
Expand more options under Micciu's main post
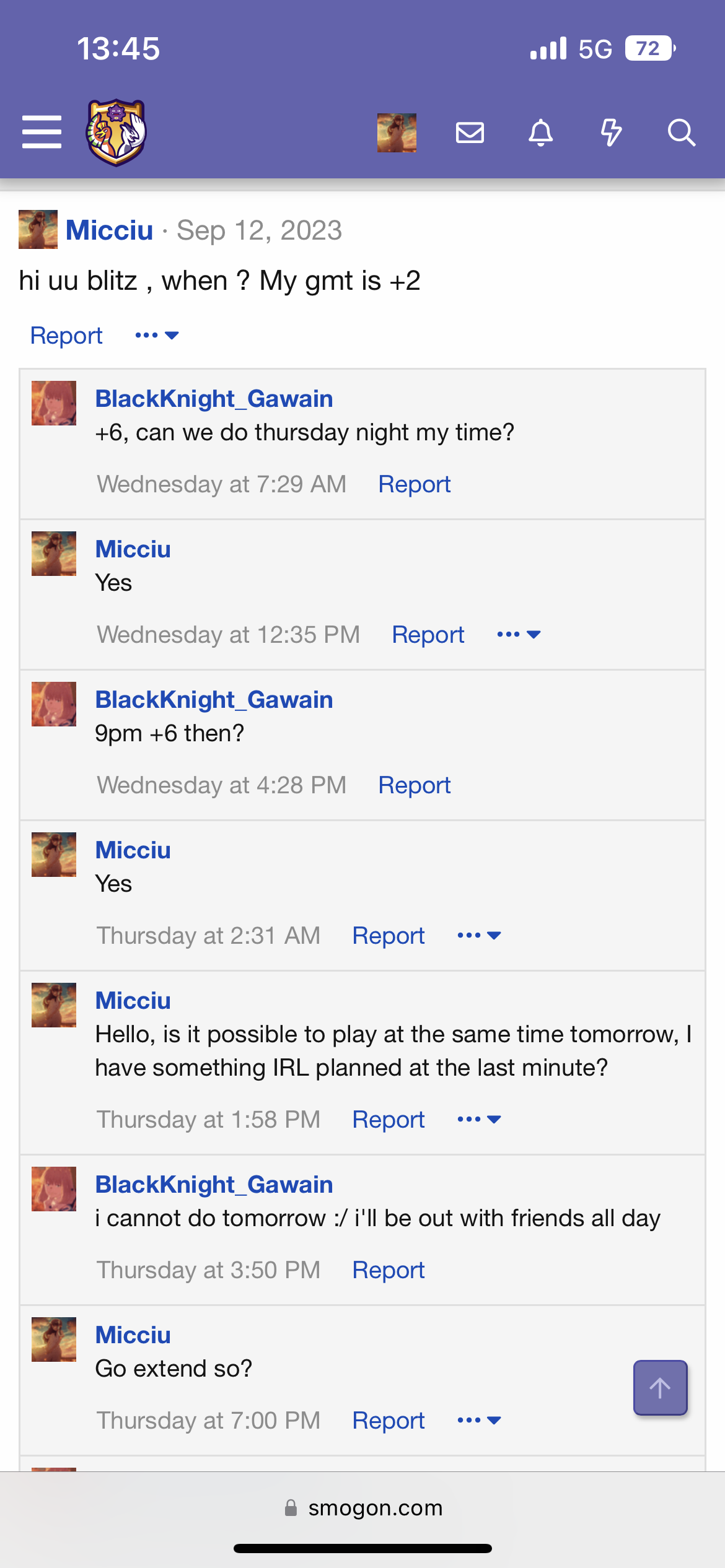coord(157,336)
